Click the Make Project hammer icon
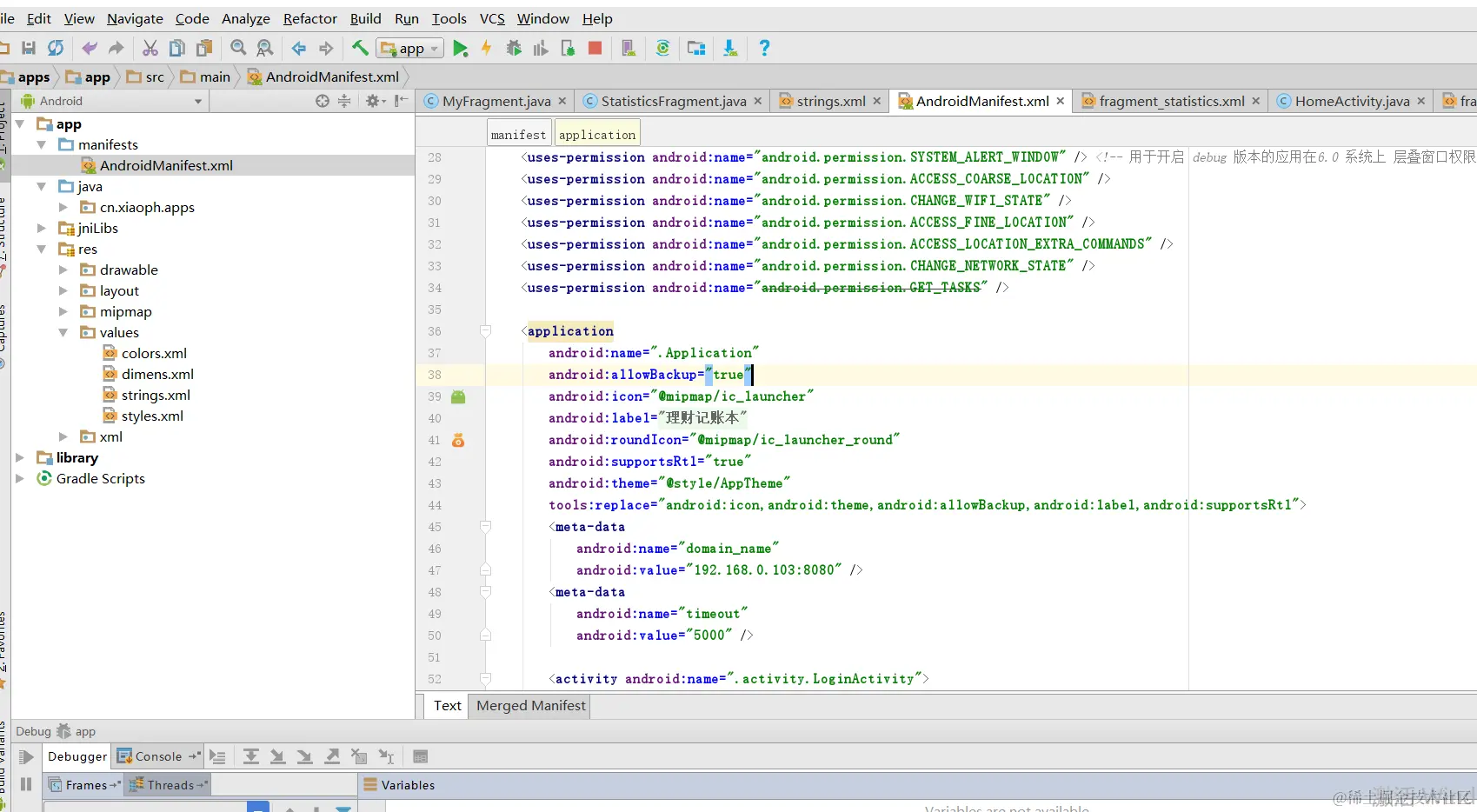 (359, 48)
